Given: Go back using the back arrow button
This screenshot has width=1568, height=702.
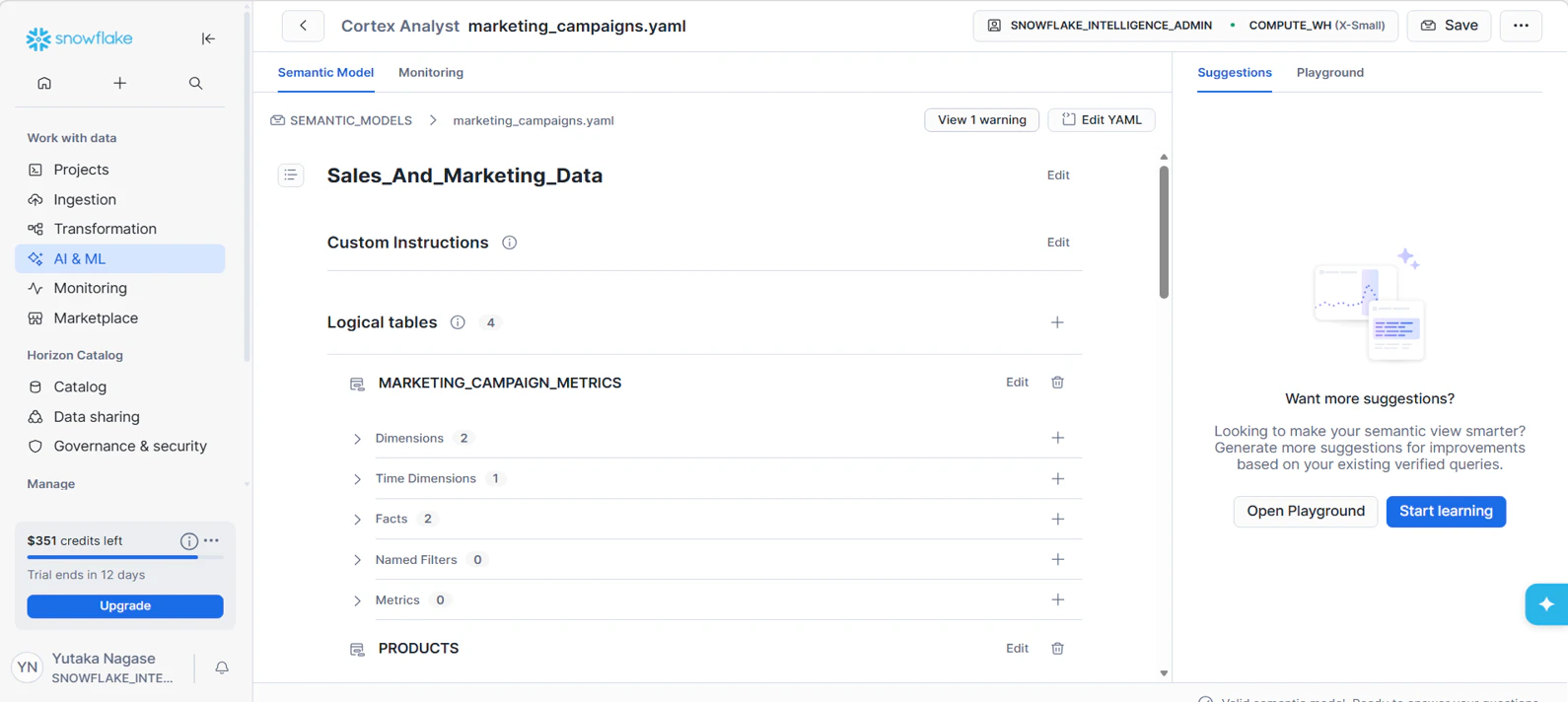Looking at the screenshot, I should click(x=303, y=26).
